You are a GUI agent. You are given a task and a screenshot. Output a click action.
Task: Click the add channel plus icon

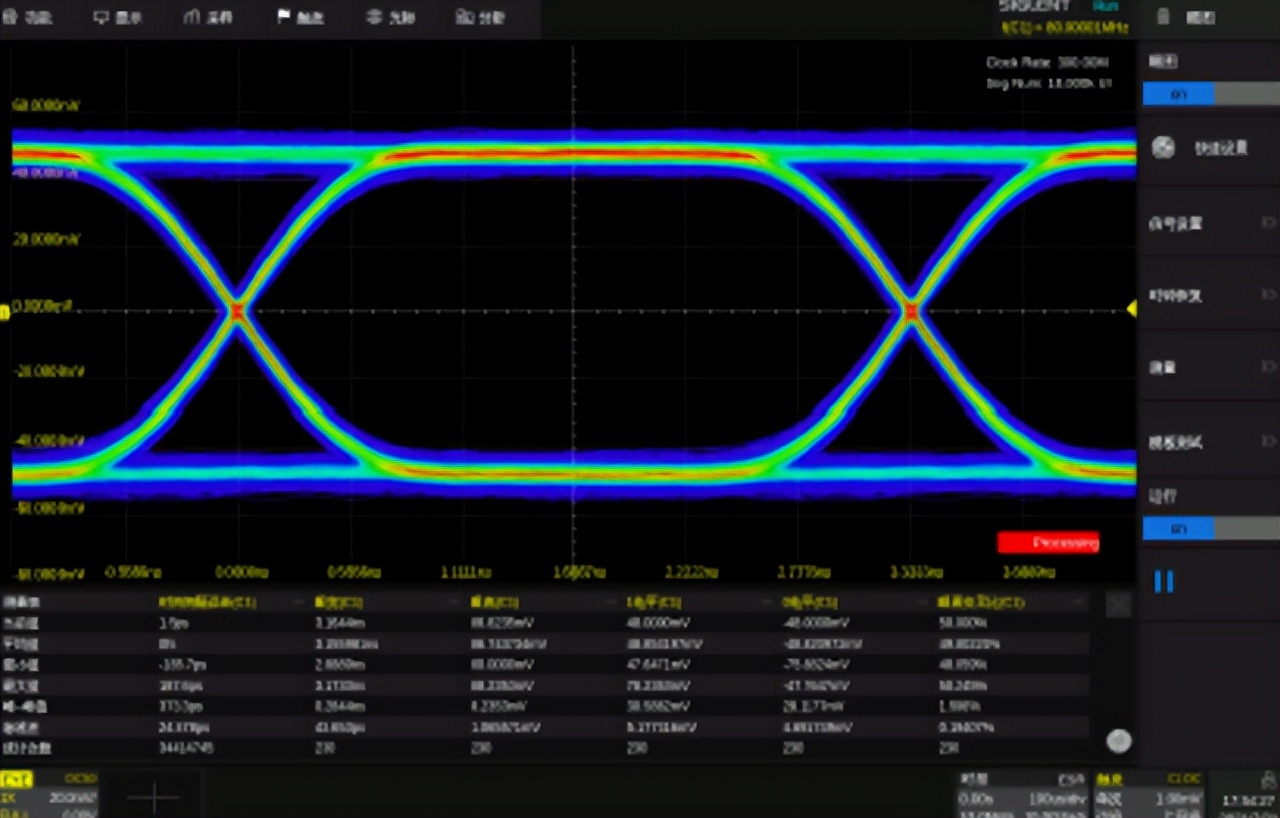(x=154, y=797)
